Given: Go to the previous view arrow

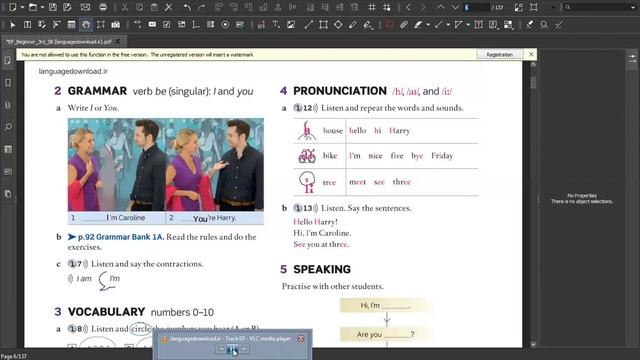Looking at the screenshot, I should 408,7.
